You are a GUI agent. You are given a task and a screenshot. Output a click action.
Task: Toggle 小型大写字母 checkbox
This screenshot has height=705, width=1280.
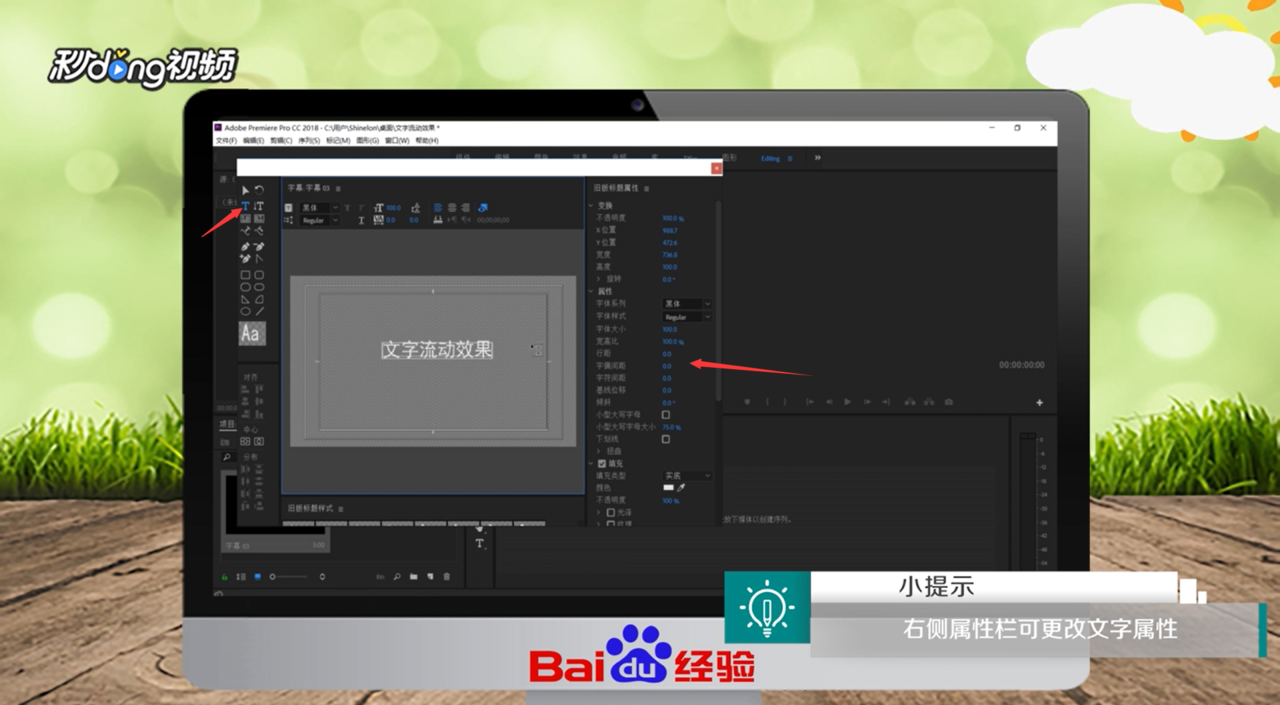click(x=666, y=415)
